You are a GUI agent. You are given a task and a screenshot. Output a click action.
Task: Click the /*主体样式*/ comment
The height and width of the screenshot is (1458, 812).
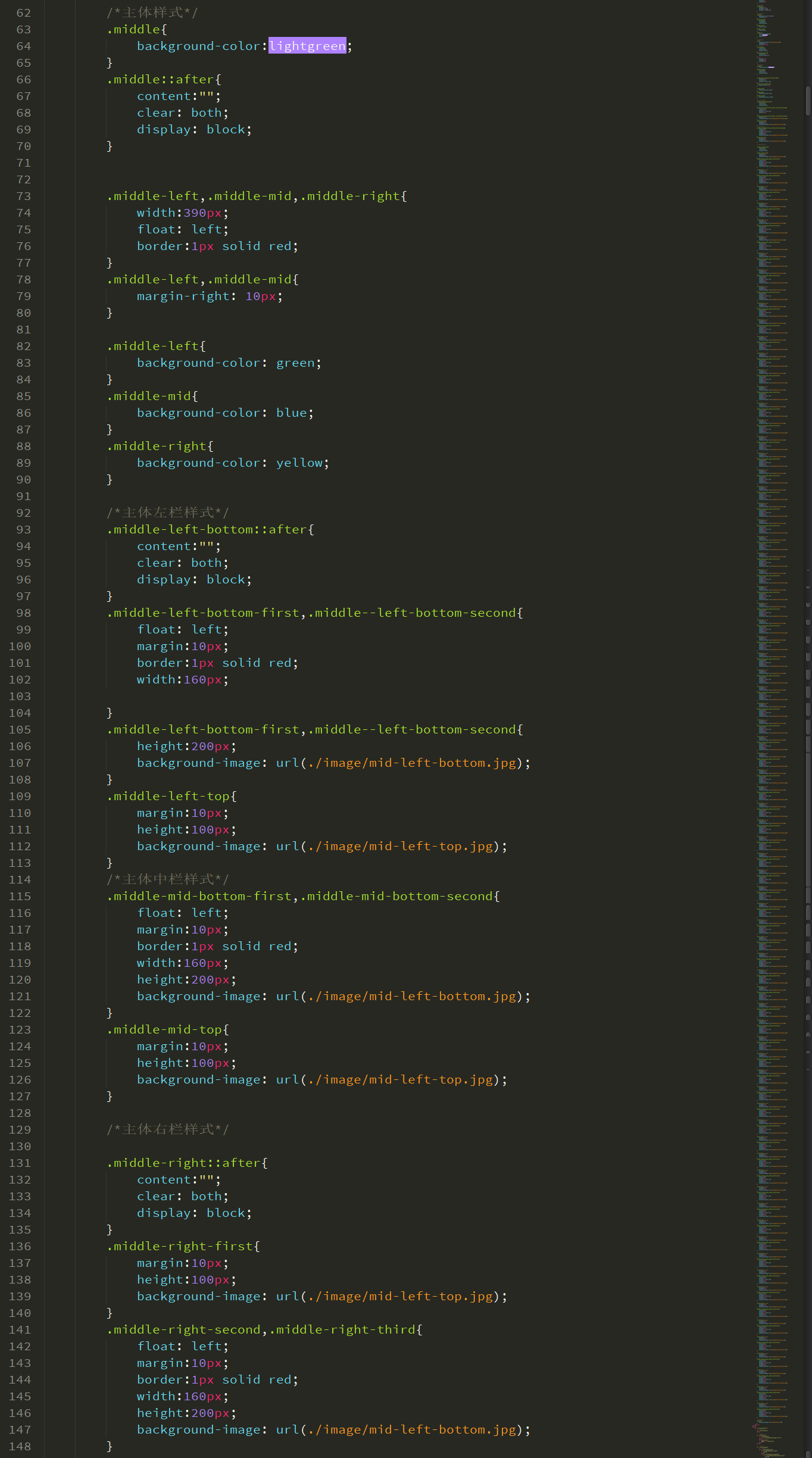[x=152, y=13]
